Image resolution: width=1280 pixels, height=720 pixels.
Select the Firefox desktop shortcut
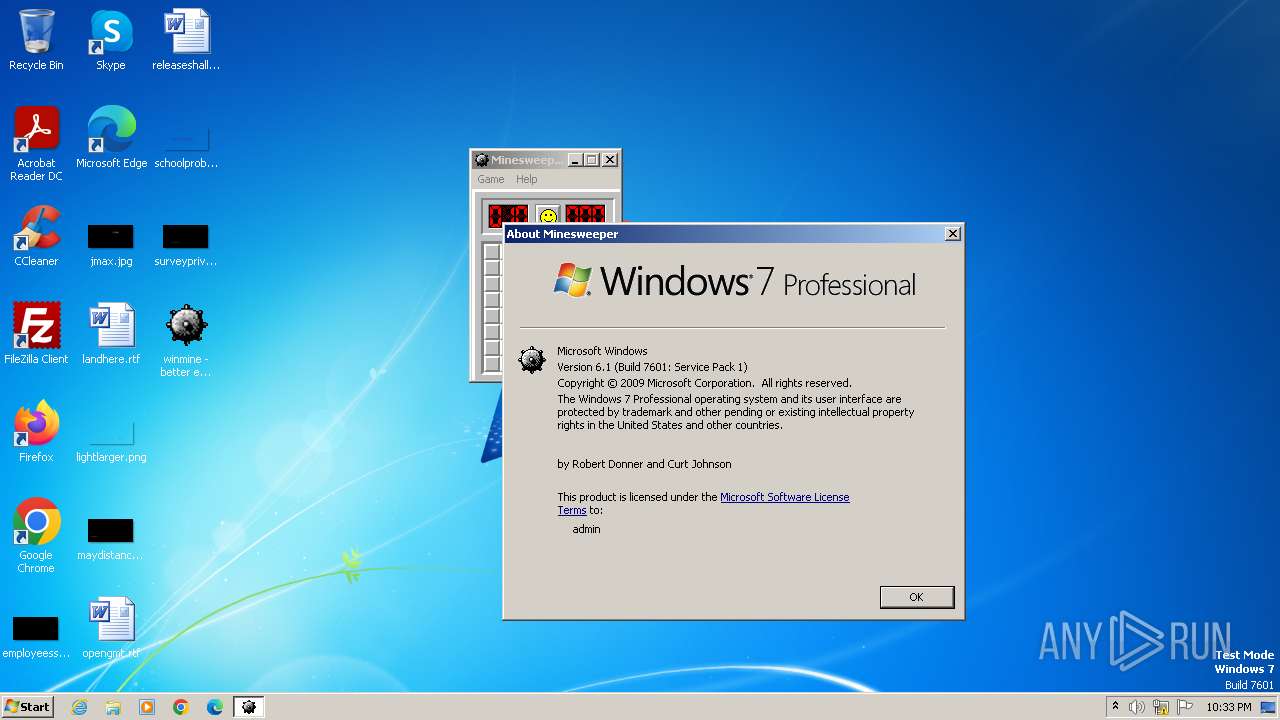(x=36, y=432)
